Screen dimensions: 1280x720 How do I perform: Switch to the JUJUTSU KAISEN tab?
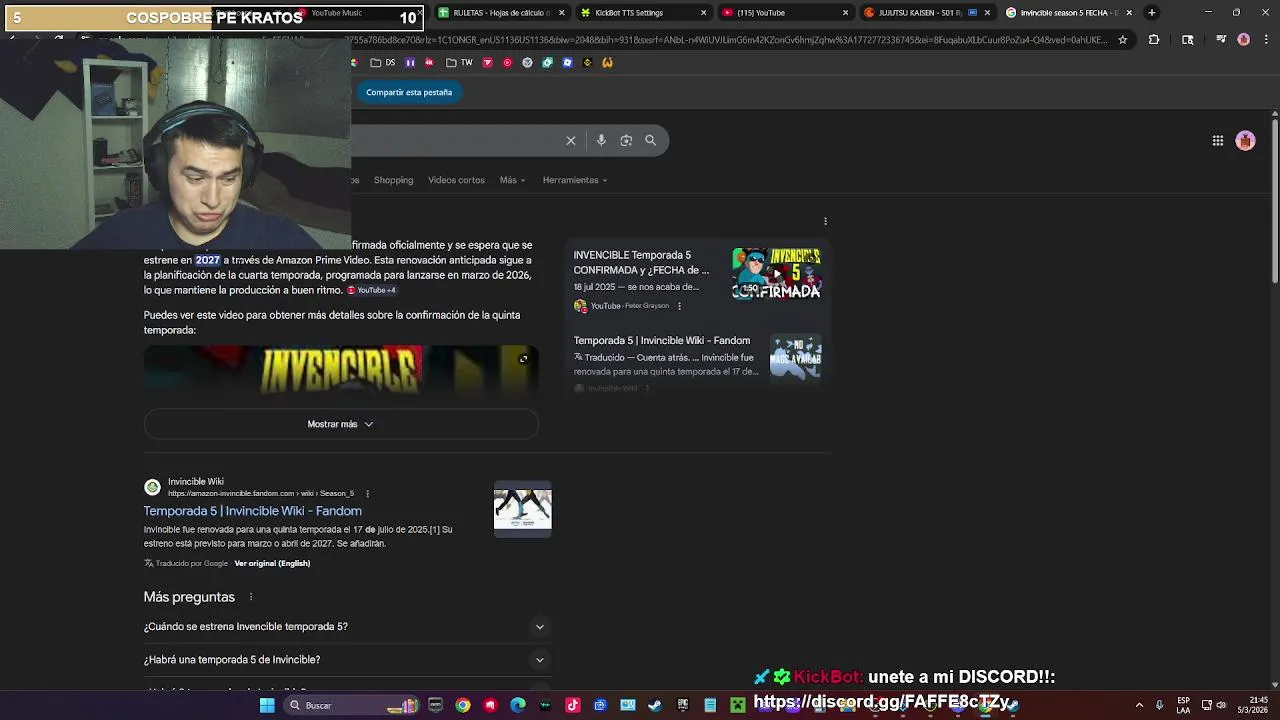point(927,13)
